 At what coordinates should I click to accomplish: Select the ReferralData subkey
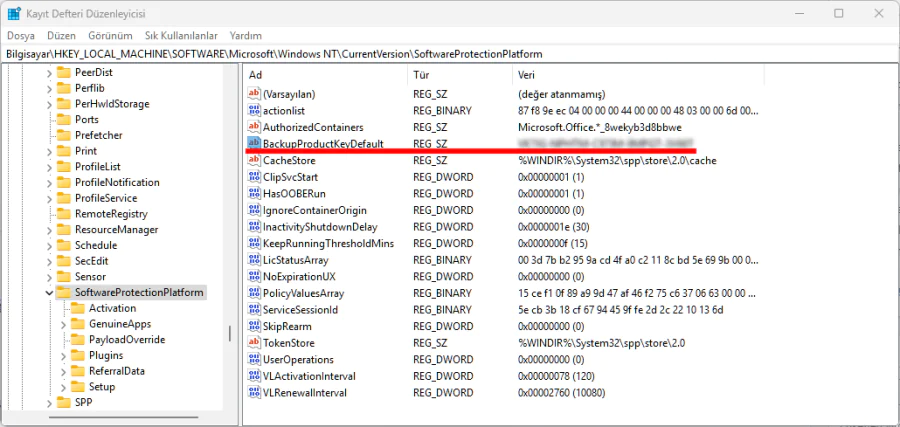[x=117, y=371]
